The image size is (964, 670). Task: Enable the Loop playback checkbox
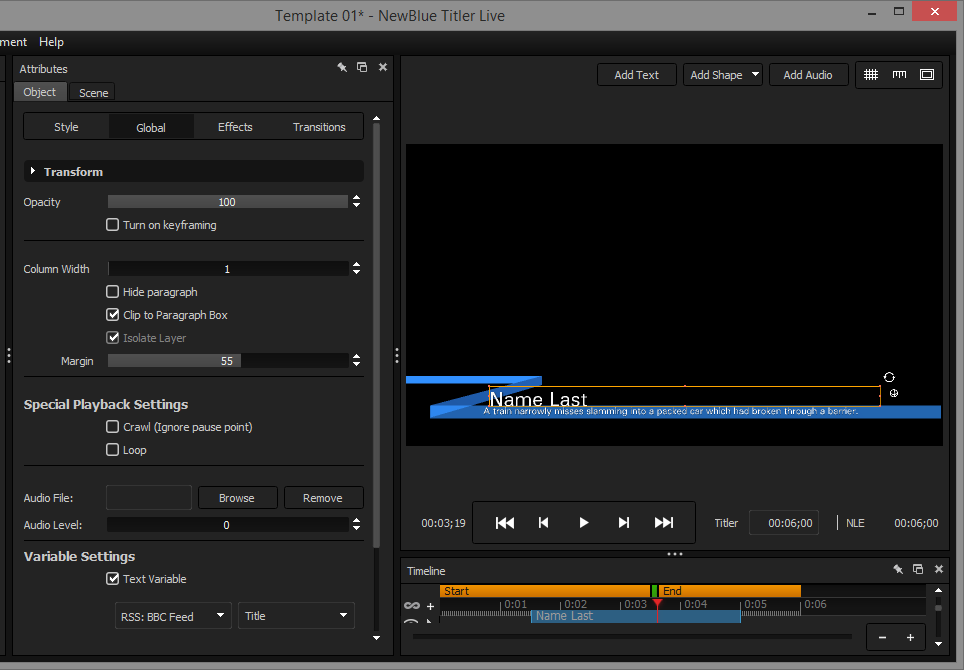tap(113, 450)
